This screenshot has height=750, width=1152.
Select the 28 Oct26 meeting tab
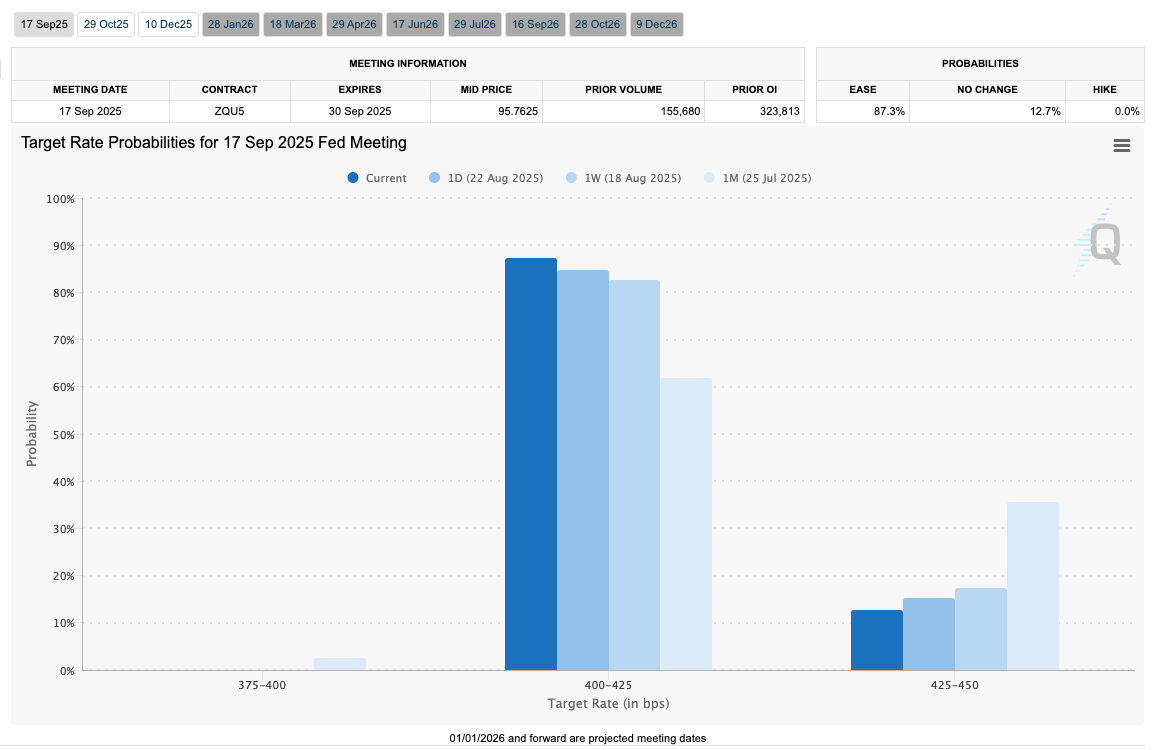597,24
